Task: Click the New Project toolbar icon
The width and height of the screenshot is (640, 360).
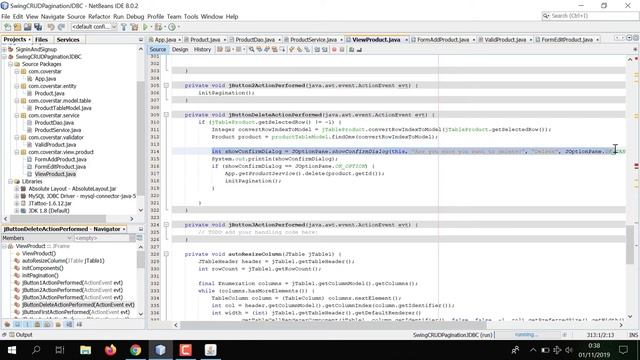Action: (18, 27)
